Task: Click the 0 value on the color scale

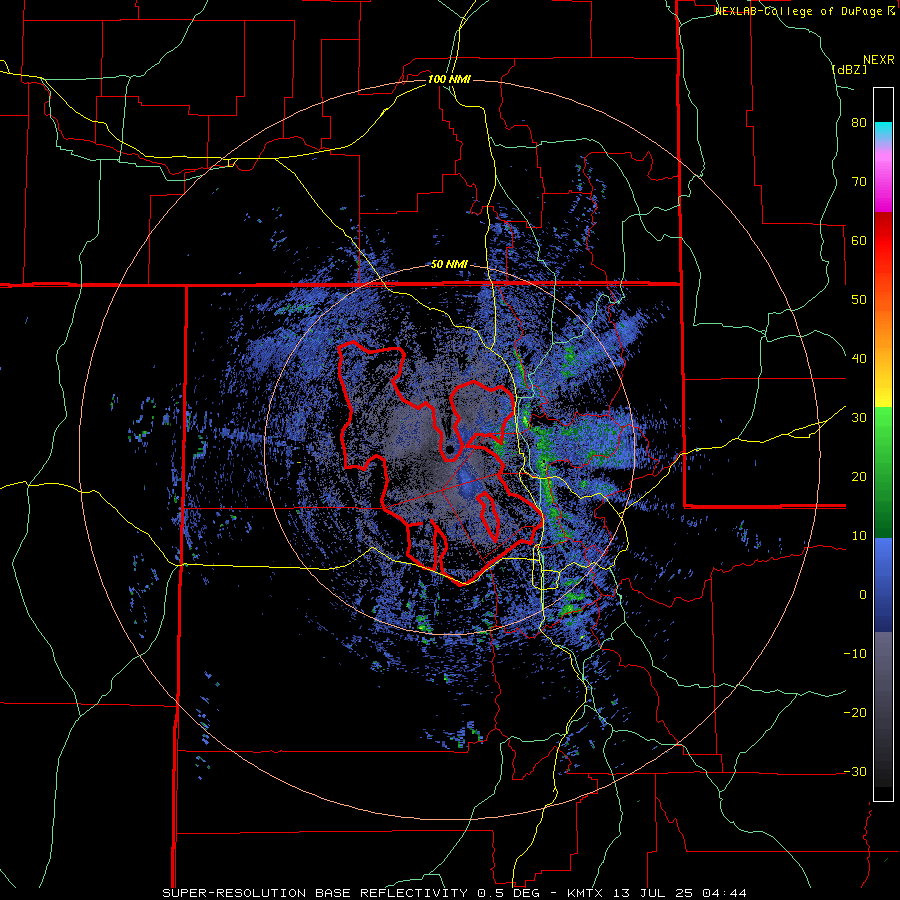Action: (863, 595)
